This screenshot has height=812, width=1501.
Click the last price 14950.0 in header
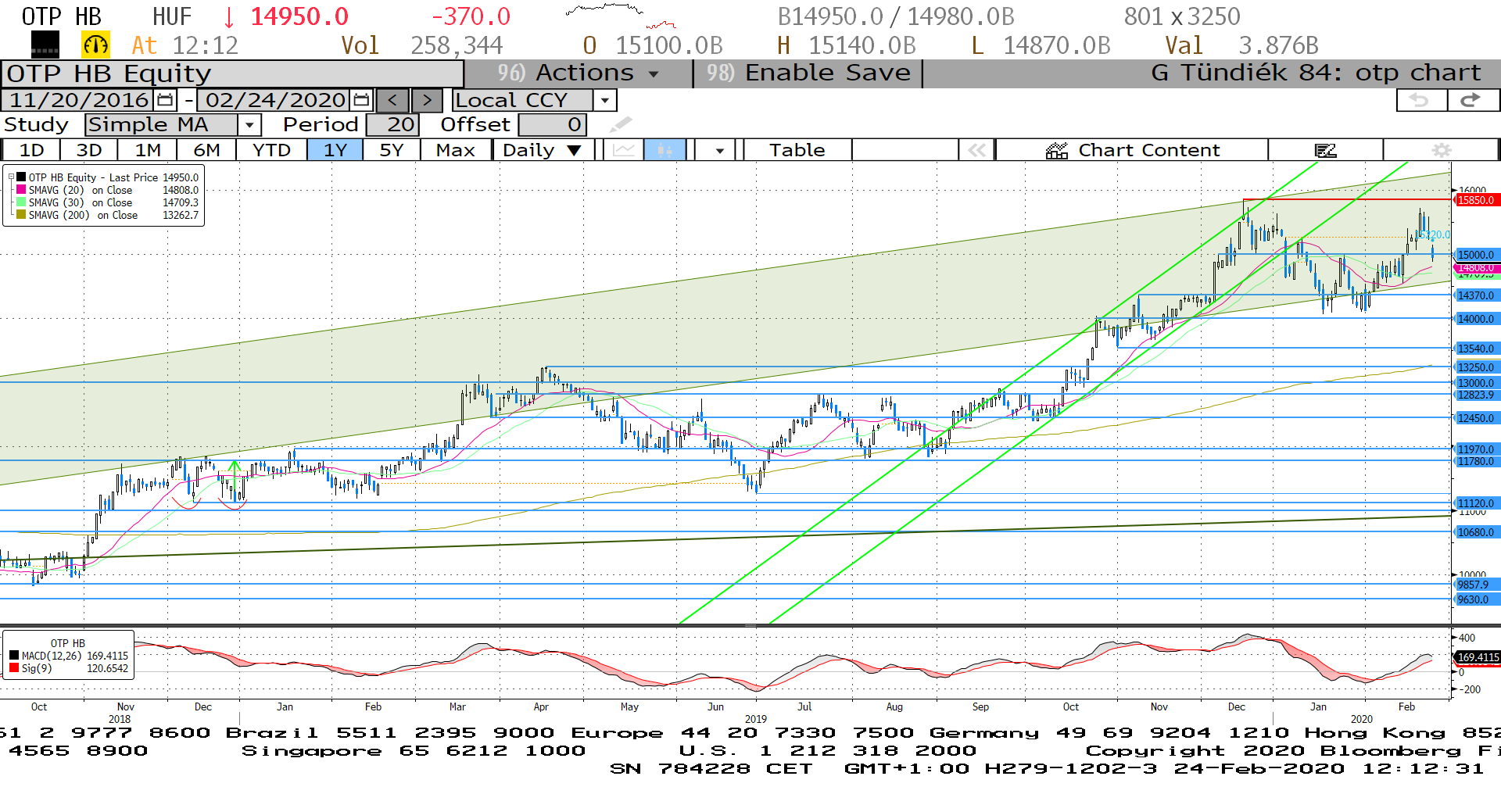(x=299, y=16)
